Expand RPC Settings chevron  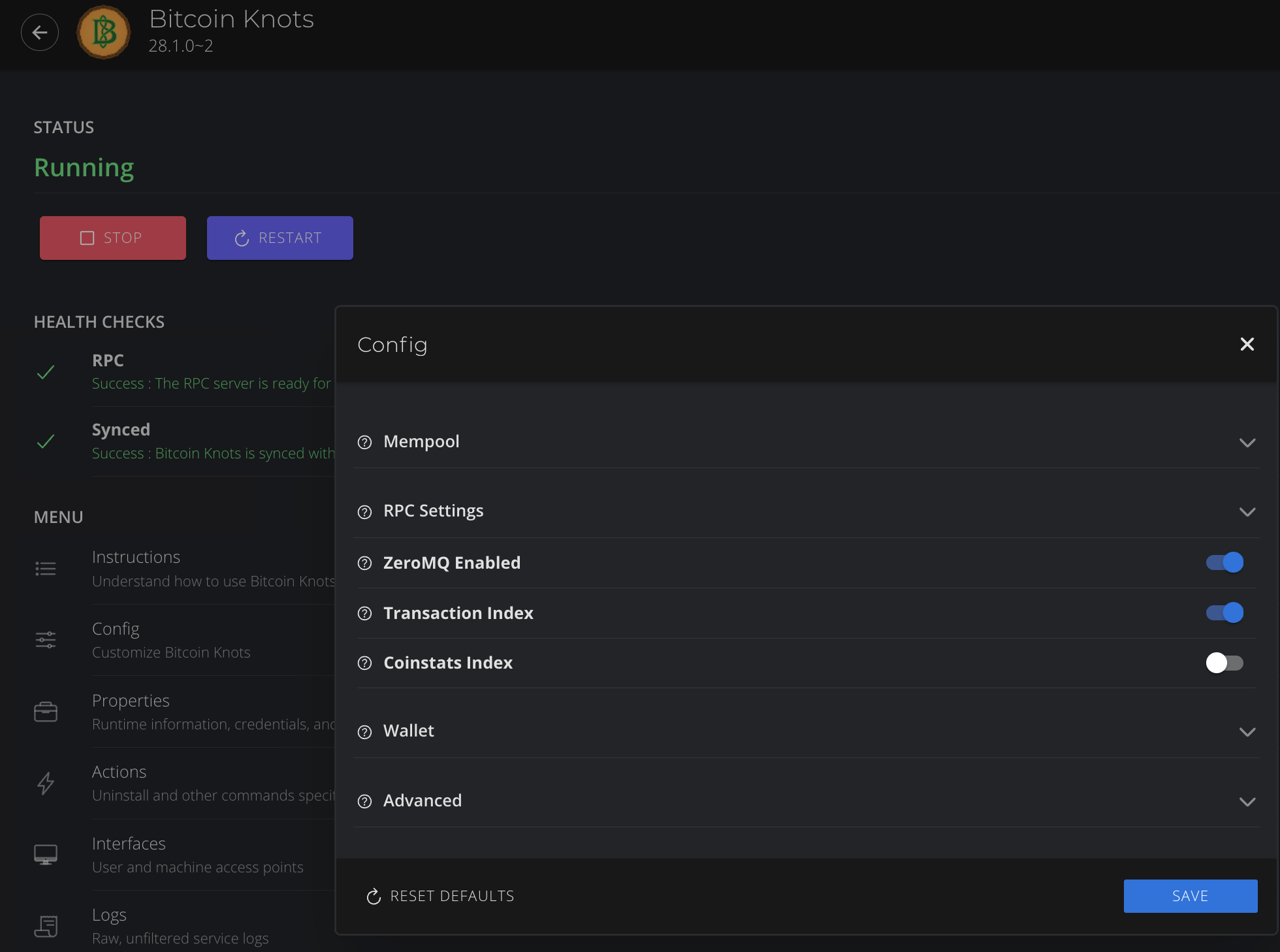tap(1247, 512)
